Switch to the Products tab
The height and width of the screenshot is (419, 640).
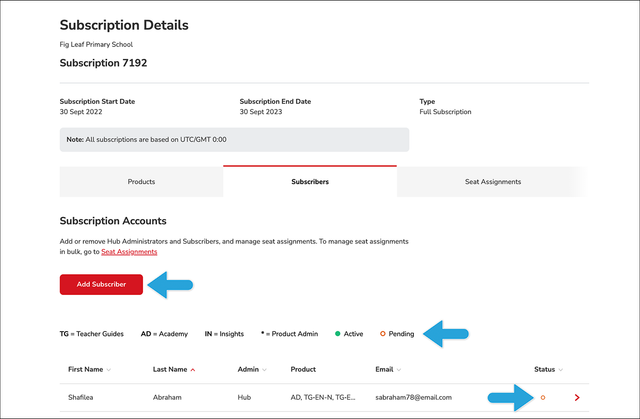[x=141, y=182]
